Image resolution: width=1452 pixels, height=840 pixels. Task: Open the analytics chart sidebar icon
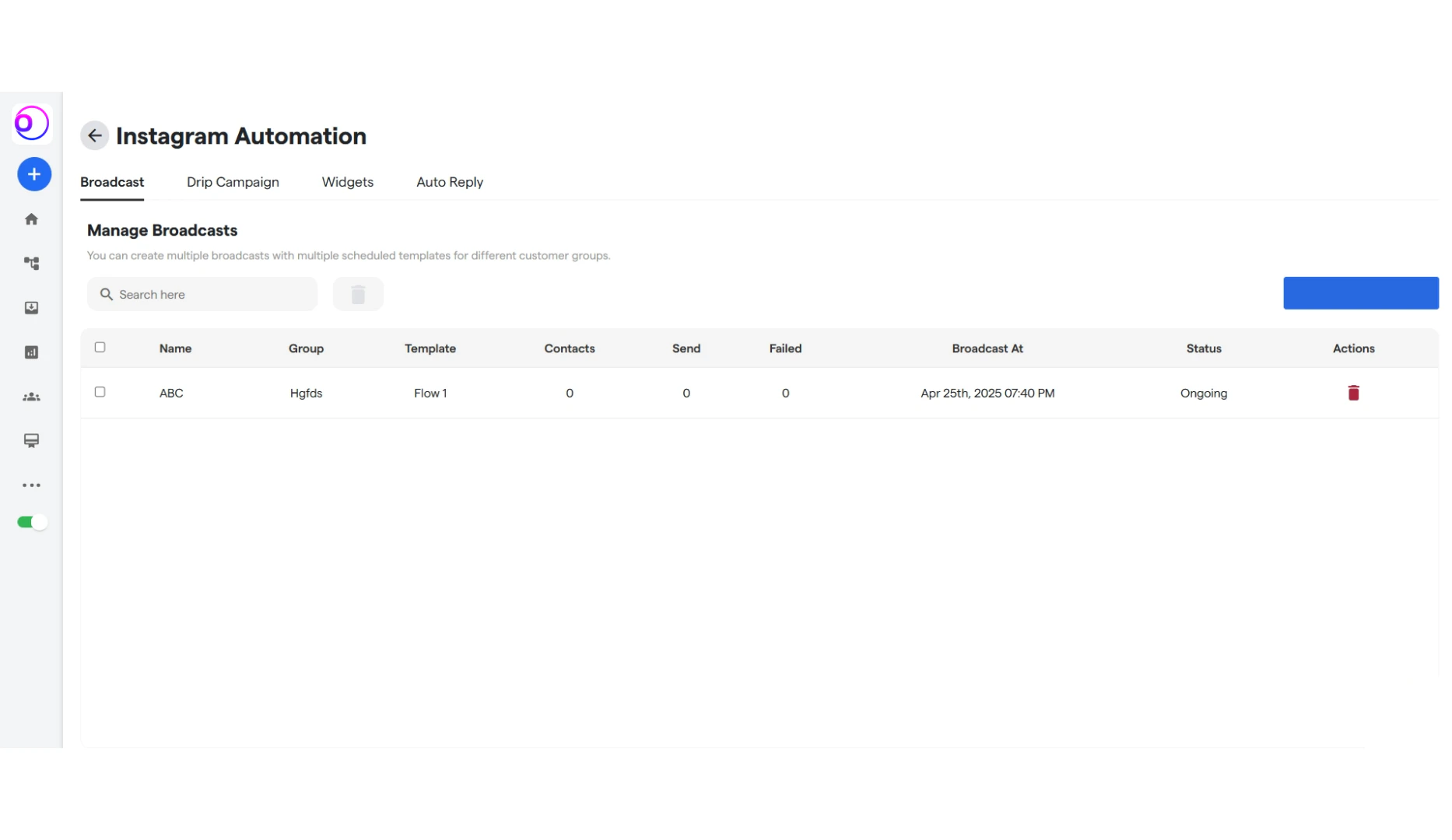31,352
